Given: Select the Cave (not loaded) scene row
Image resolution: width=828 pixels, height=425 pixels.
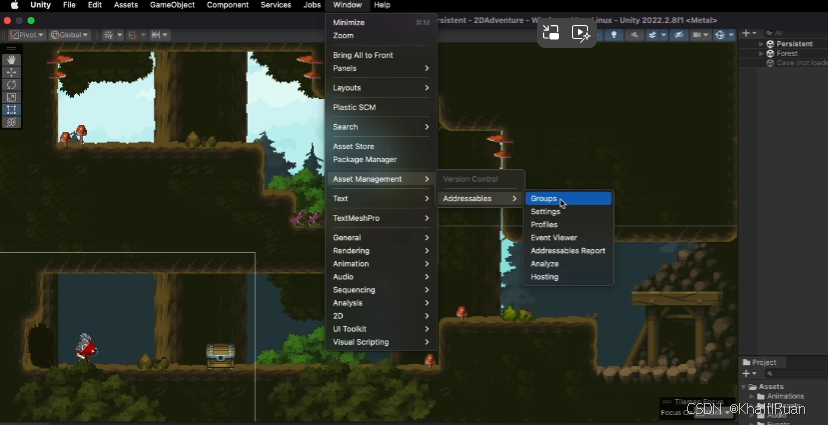Looking at the screenshot, I should 783,63.
